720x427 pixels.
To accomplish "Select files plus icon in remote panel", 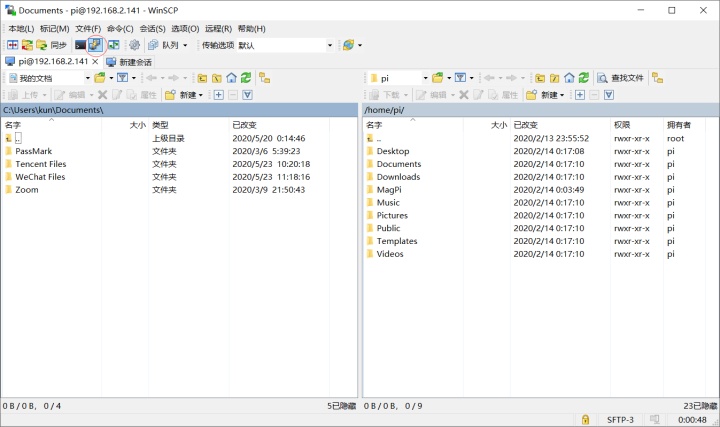I will click(580, 95).
